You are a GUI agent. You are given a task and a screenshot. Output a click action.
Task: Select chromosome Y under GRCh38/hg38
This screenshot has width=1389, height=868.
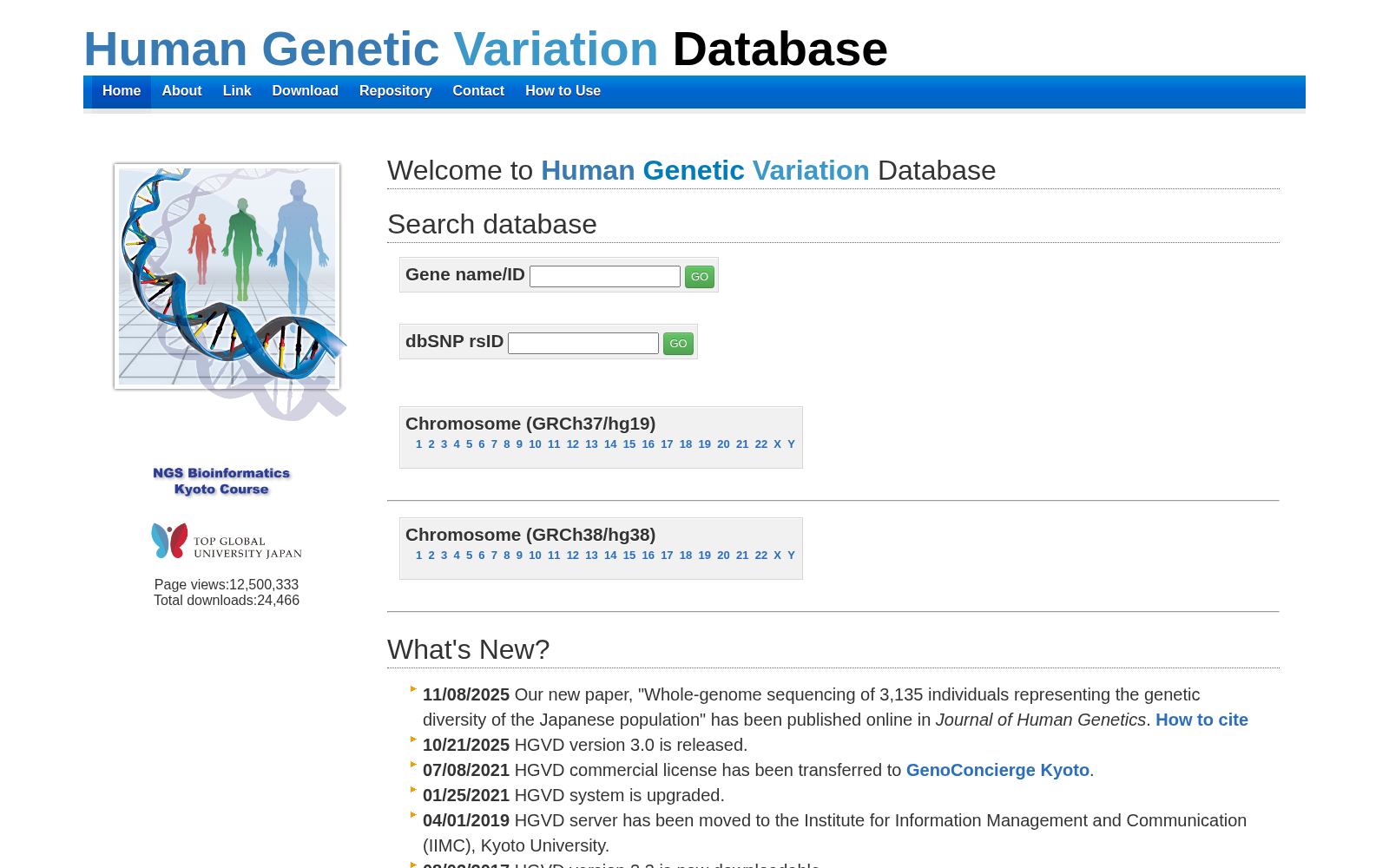pyautogui.click(x=791, y=556)
